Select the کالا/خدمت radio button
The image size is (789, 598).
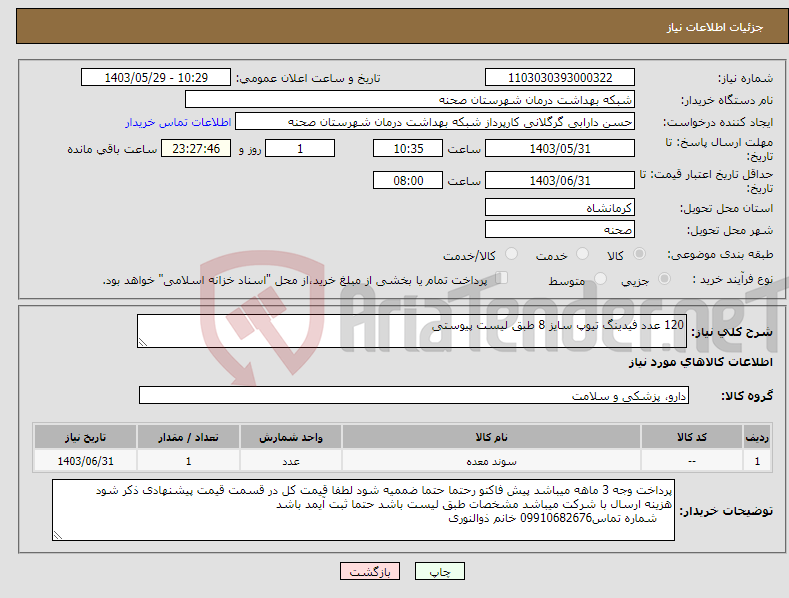pos(511,254)
